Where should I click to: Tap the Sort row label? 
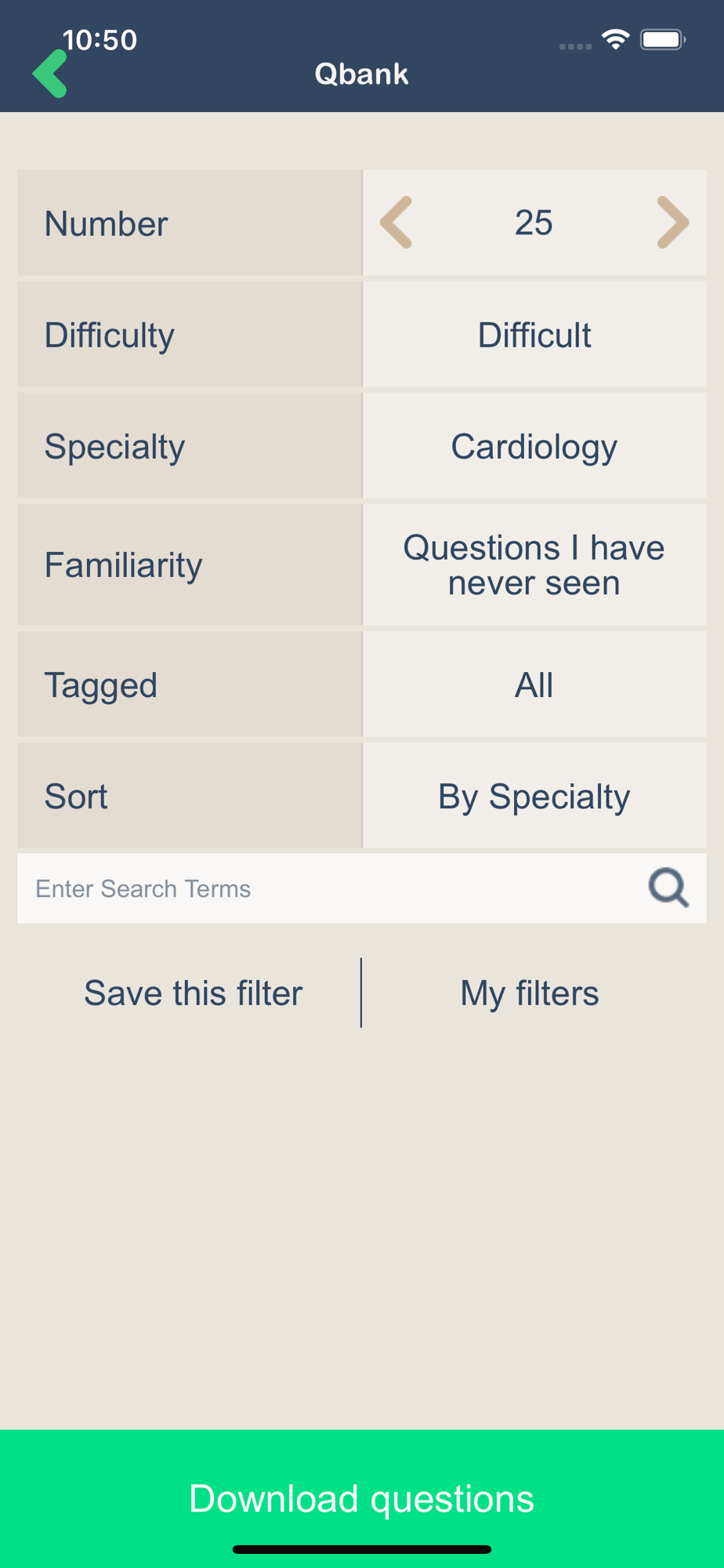tap(76, 796)
